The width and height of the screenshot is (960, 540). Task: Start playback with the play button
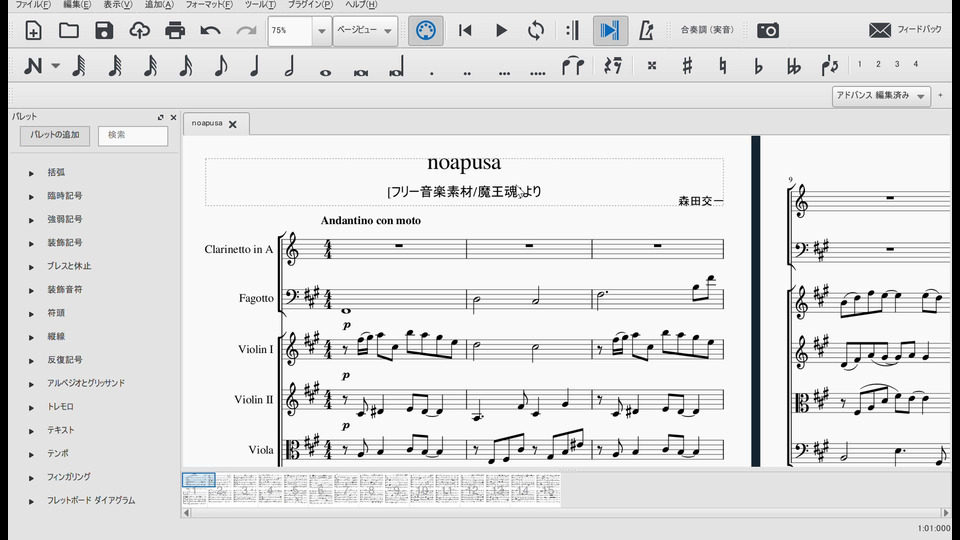point(501,30)
